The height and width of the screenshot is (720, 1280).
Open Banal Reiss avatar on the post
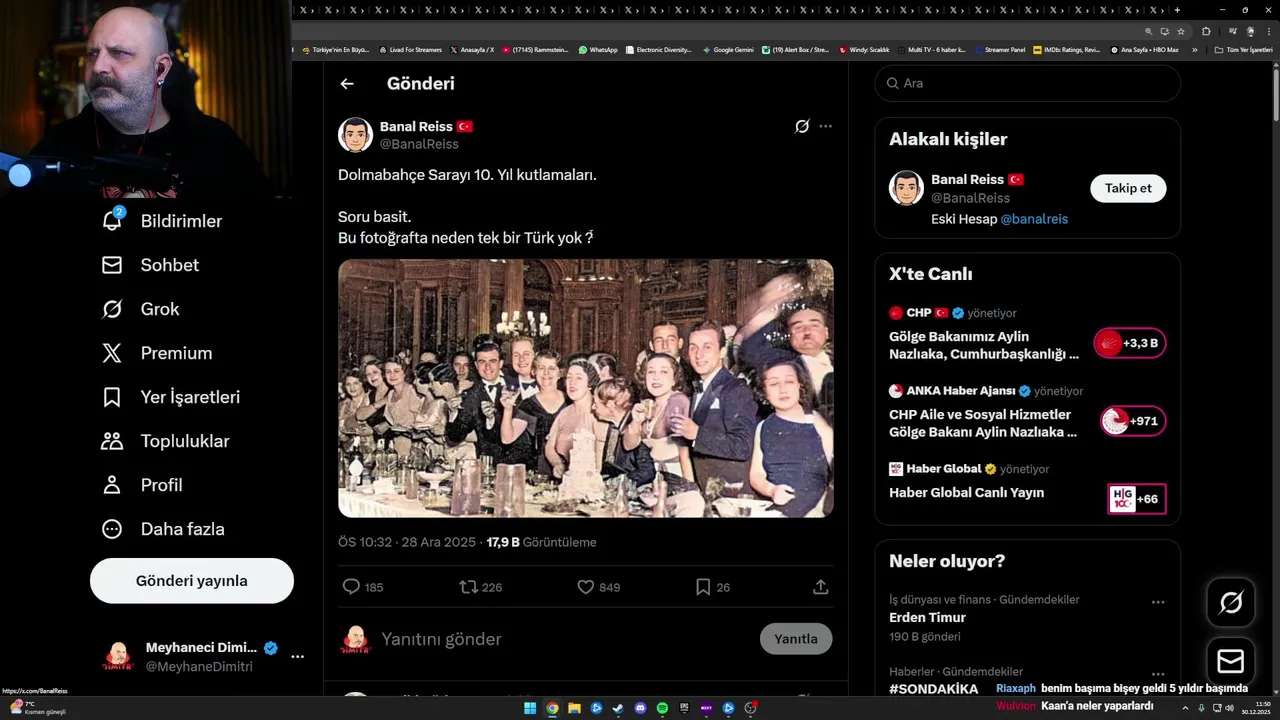point(355,134)
